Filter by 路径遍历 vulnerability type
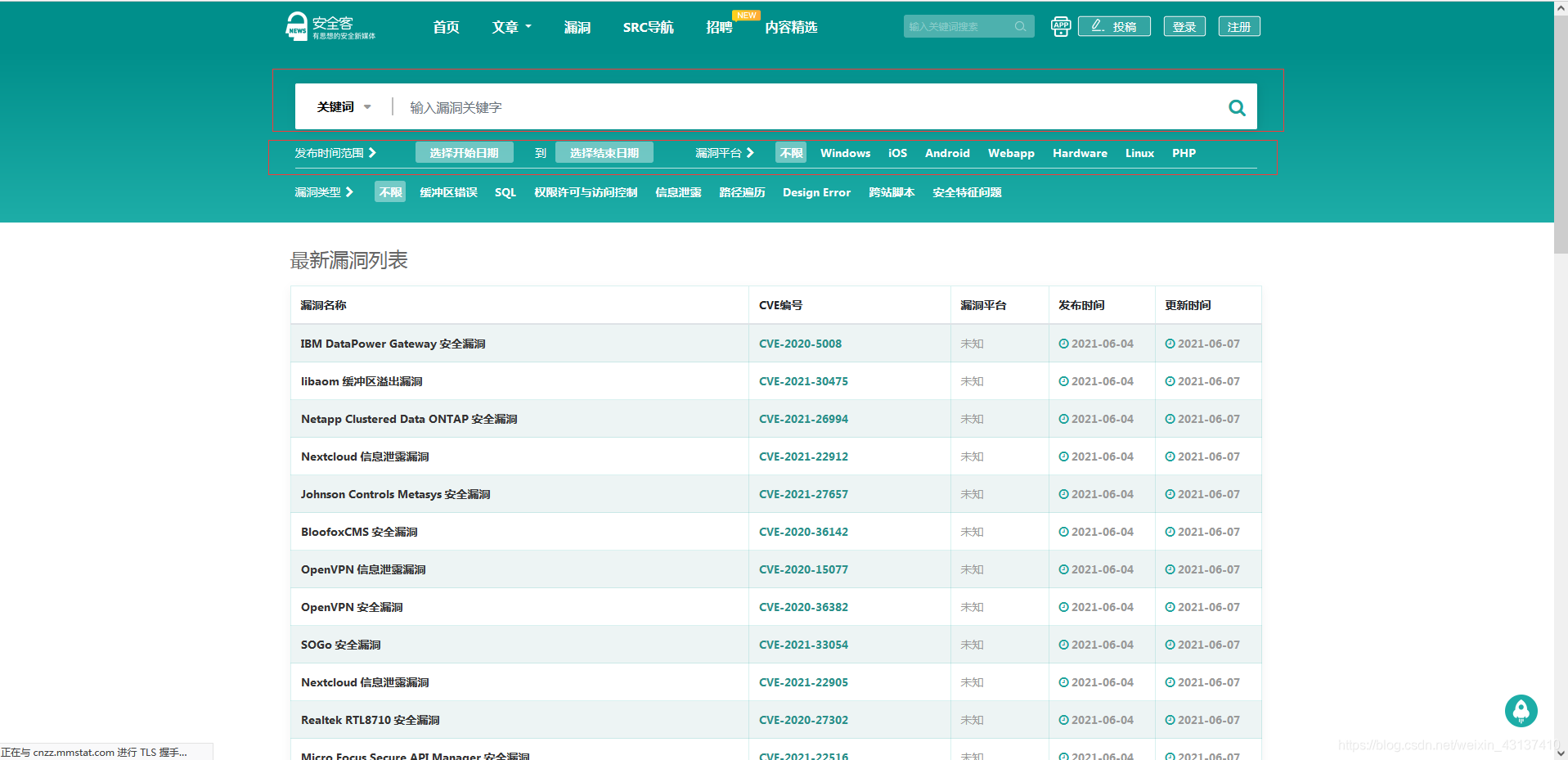The width and height of the screenshot is (1568, 760). (x=742, y=192)
